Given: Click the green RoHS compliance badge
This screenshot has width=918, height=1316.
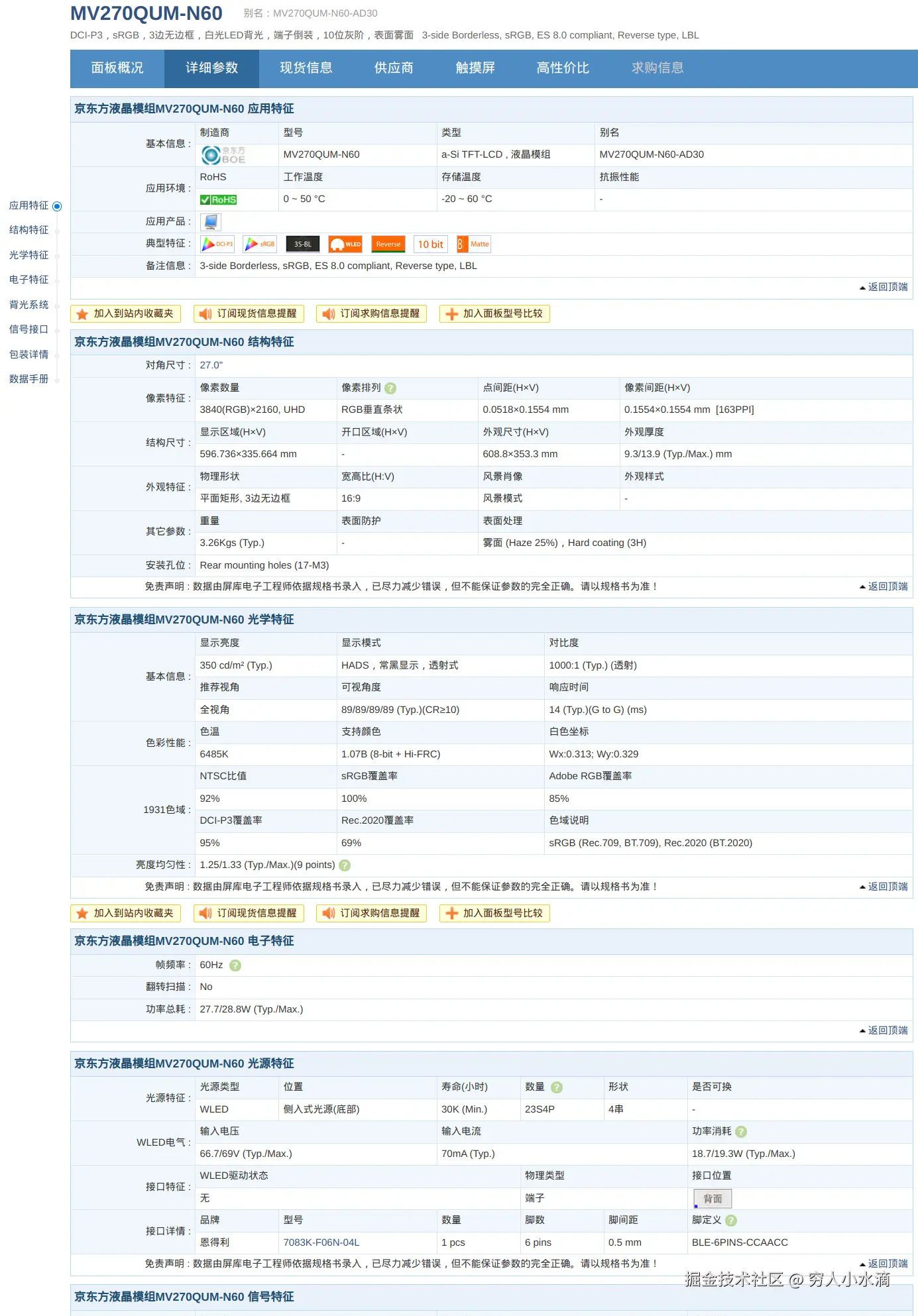Looking at the screenshot, I should 219,199.
